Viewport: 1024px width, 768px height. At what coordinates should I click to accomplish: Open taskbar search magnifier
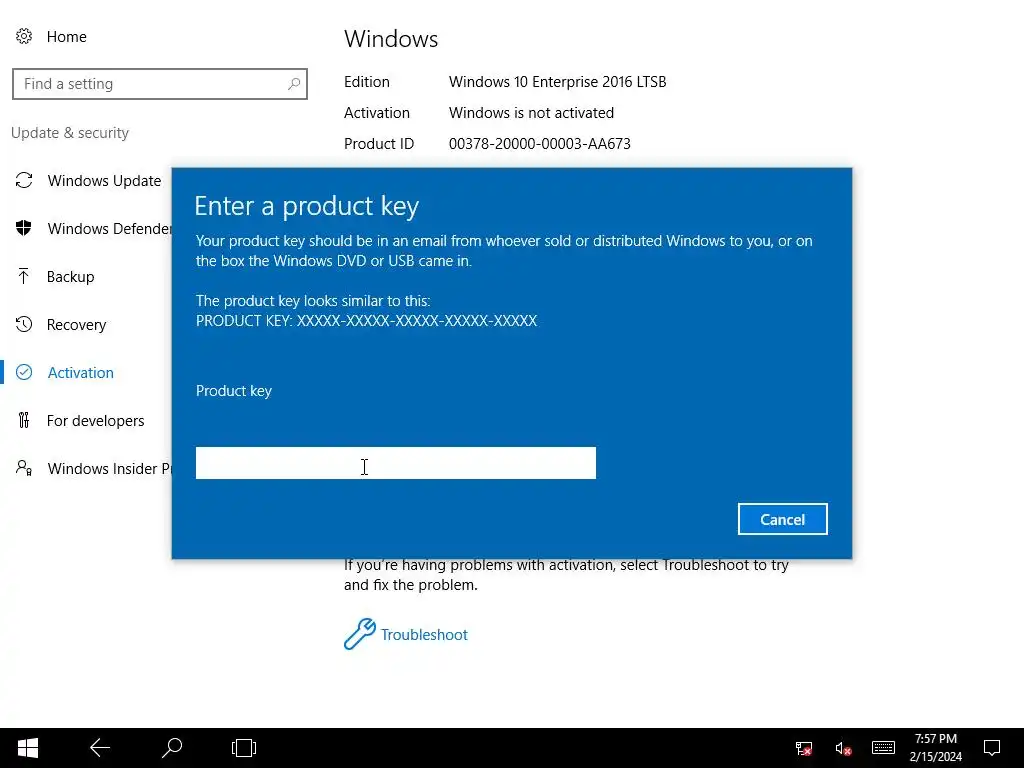coord(172,748)
